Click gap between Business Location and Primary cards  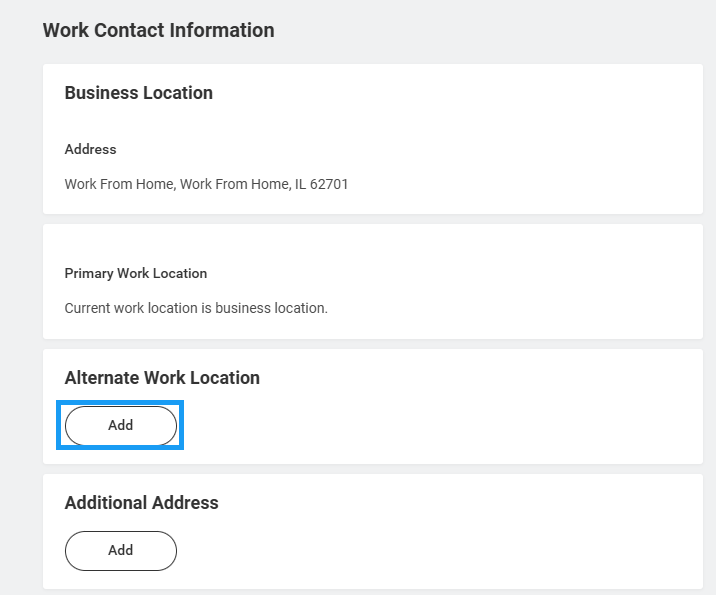coord(372,219)
